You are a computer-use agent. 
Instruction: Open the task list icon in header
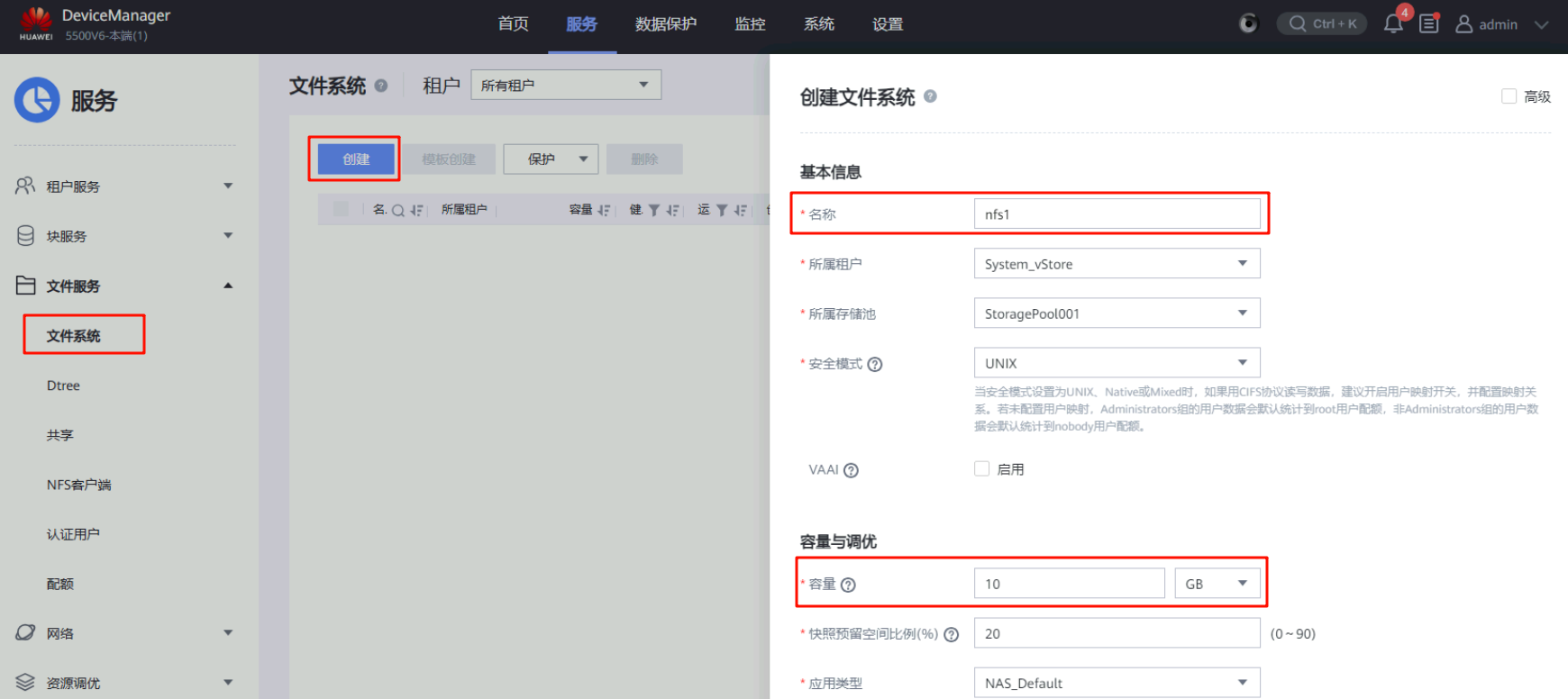click(x=1429, y=24)
